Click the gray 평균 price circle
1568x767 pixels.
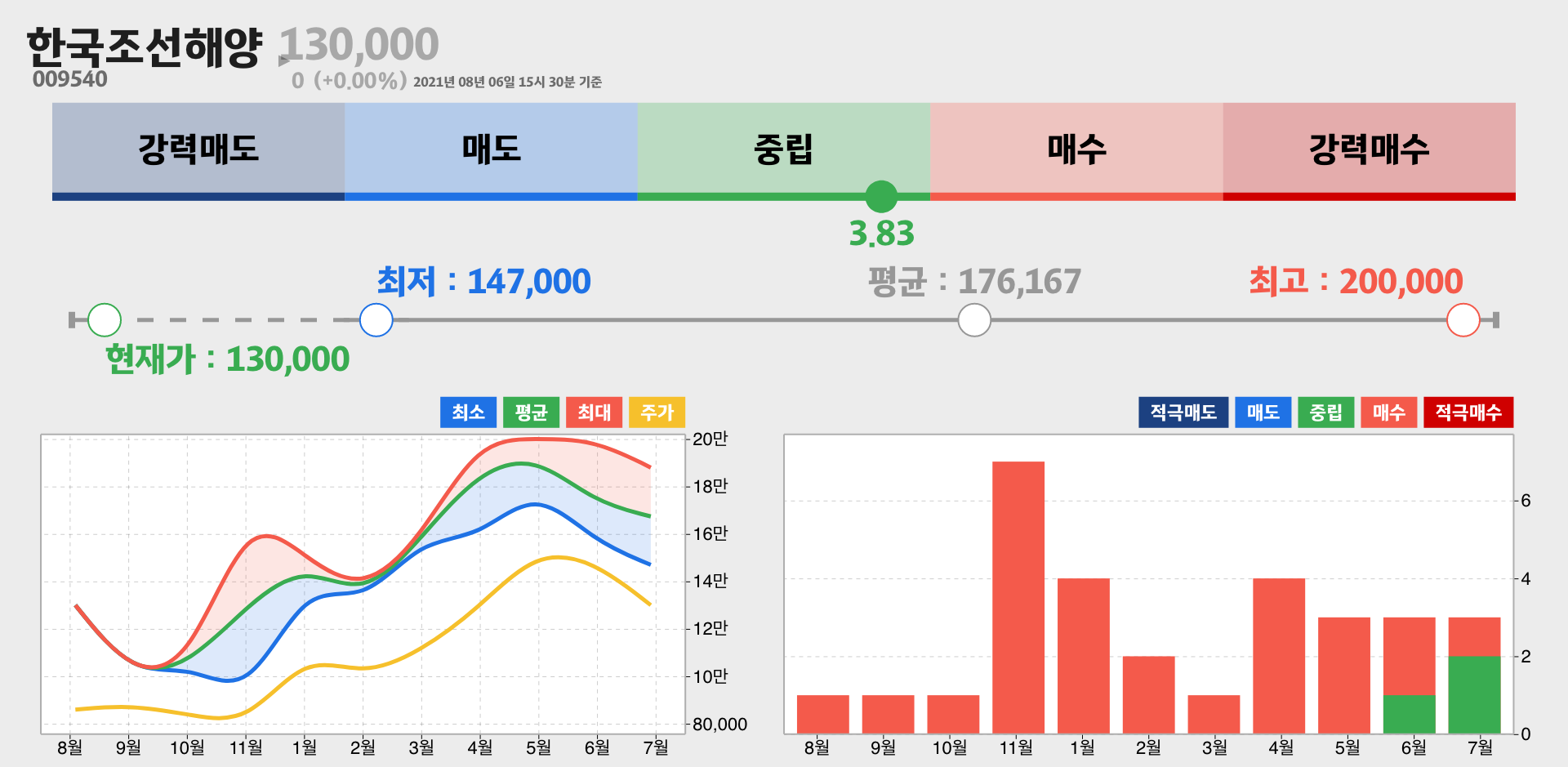click(974, 320)
